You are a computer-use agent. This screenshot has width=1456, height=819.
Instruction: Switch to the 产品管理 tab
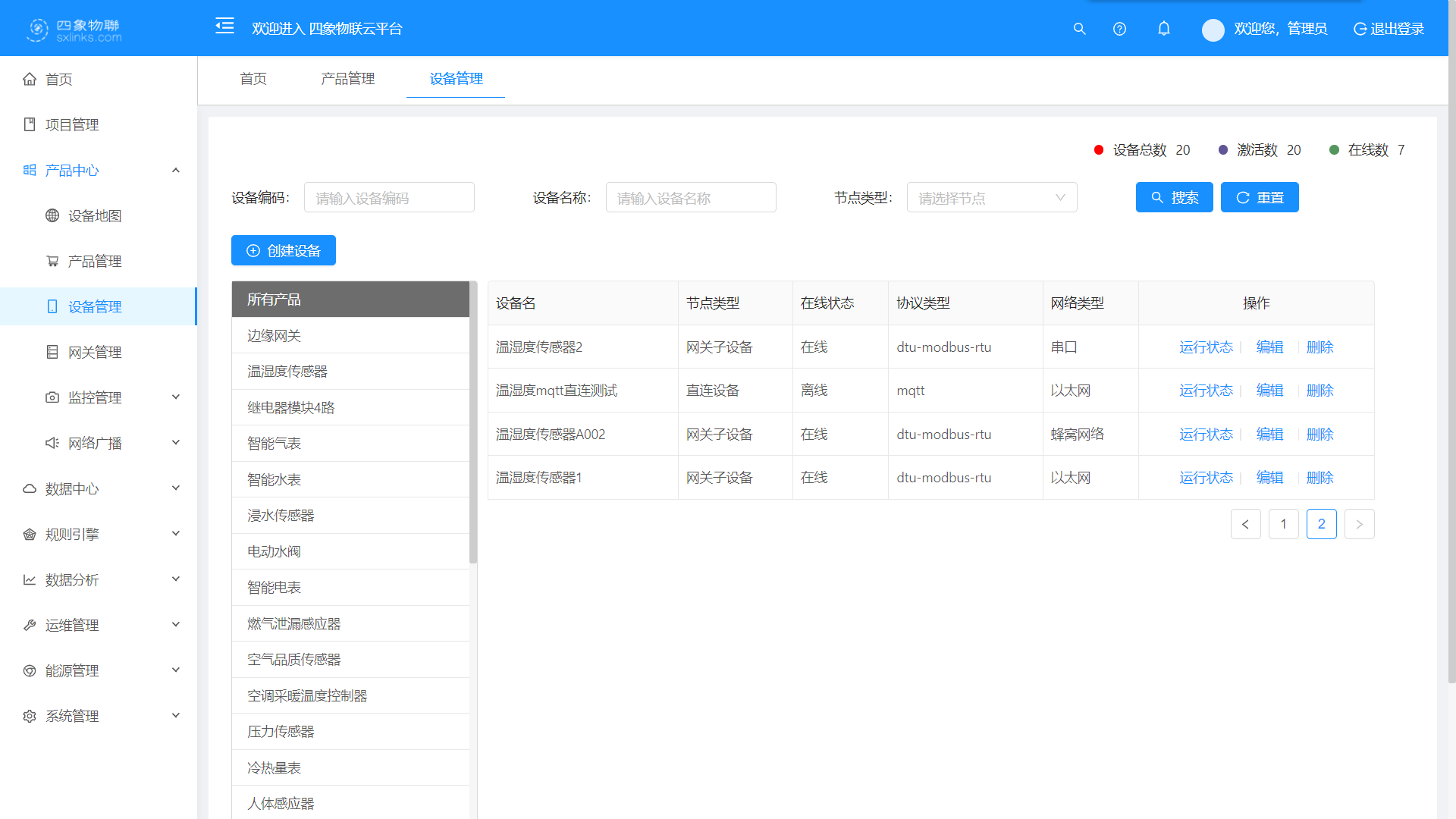(x=347, y=79)
